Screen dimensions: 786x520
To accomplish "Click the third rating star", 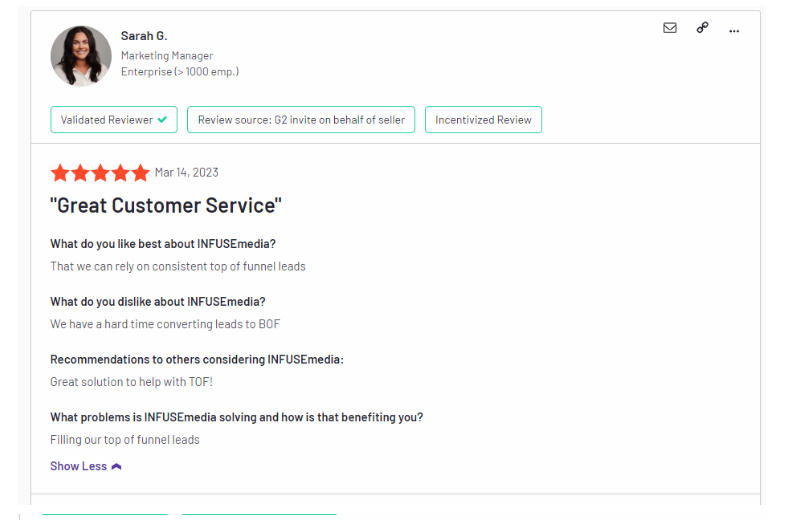I will pyautogui.click(x=100, y=173).
